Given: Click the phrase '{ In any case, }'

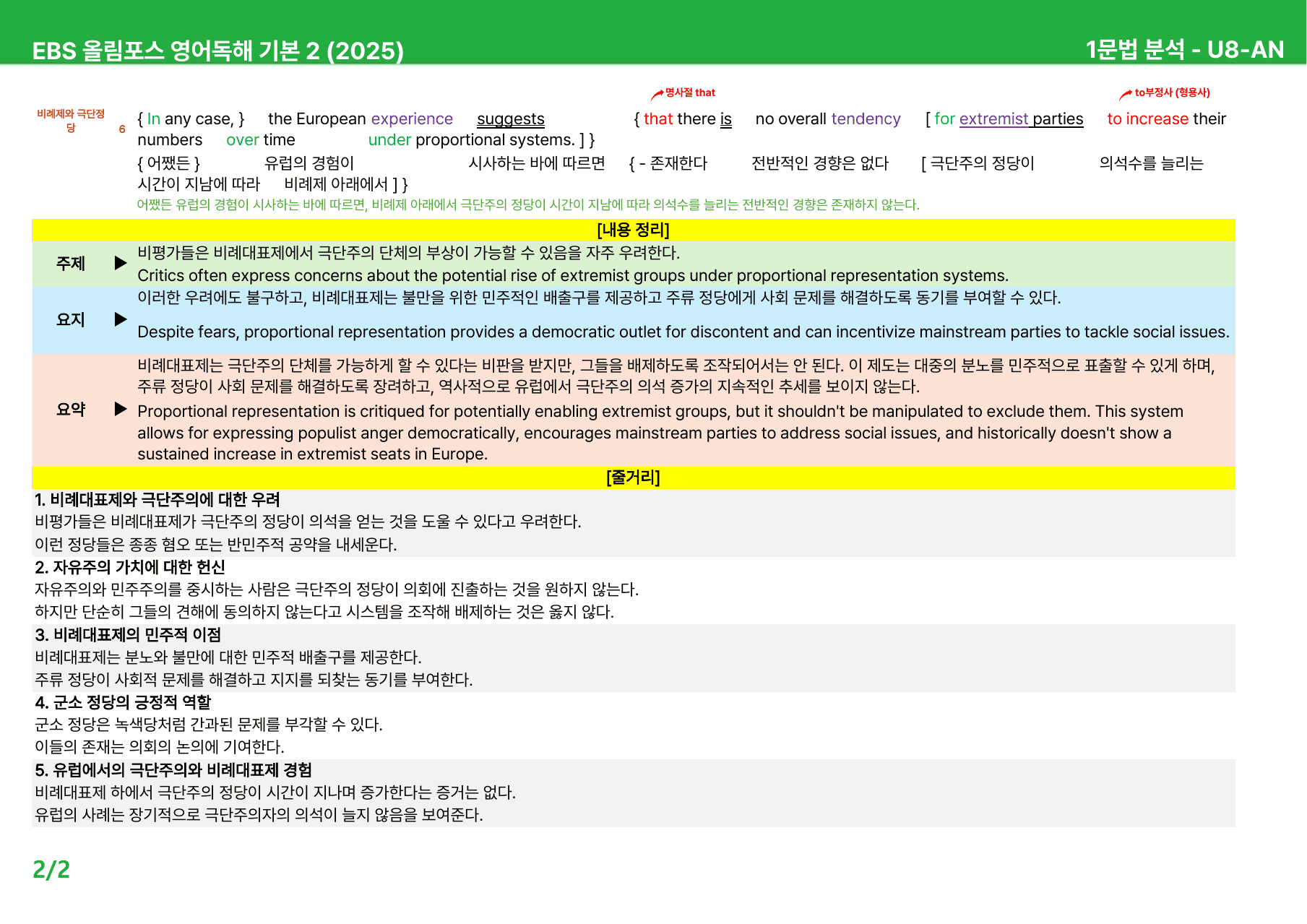Looking at the screenshot, I should coord(191,118).
